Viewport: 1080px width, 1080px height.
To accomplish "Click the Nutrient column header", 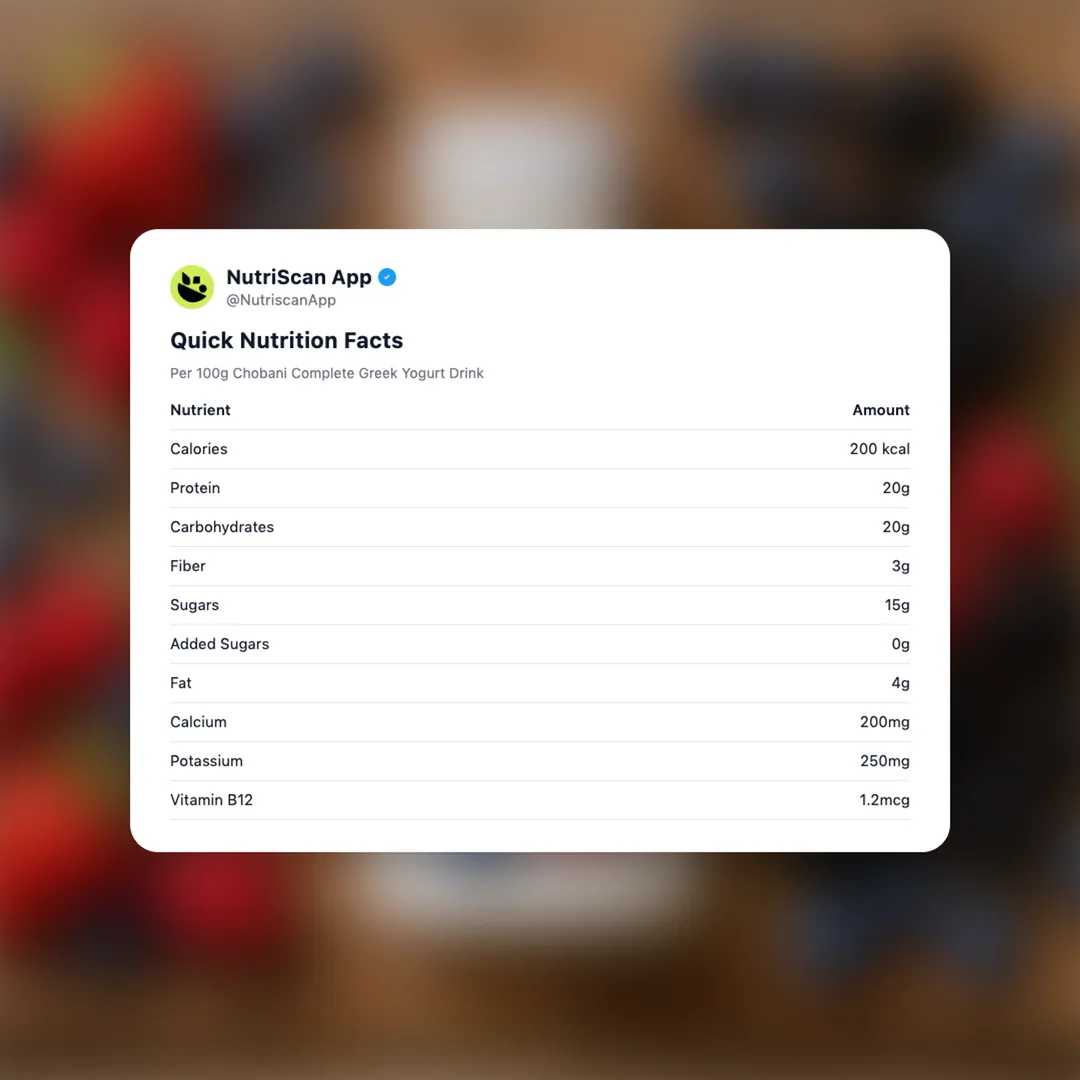I will (200, 410).
